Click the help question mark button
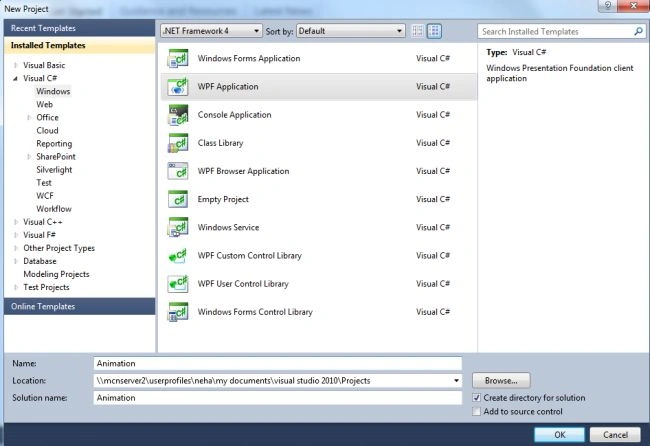650x446 pixels. pyautogui.click(x=607, y=6)
